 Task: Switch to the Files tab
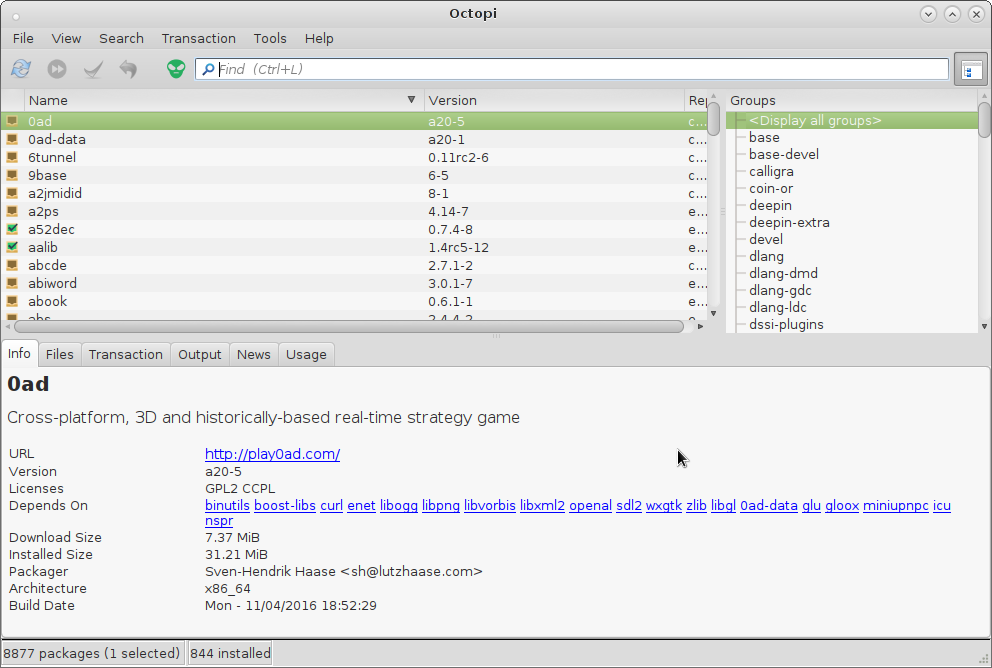pos(59,354)
